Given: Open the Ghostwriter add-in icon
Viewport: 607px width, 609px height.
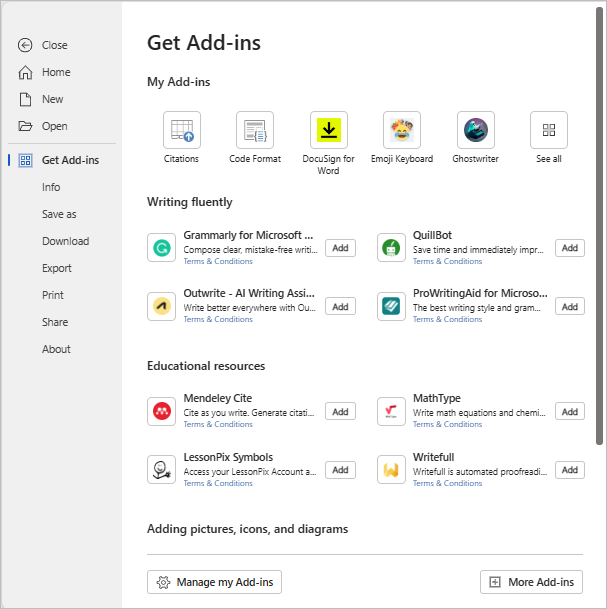Looking at the screenshot, I should click(476, 130).
